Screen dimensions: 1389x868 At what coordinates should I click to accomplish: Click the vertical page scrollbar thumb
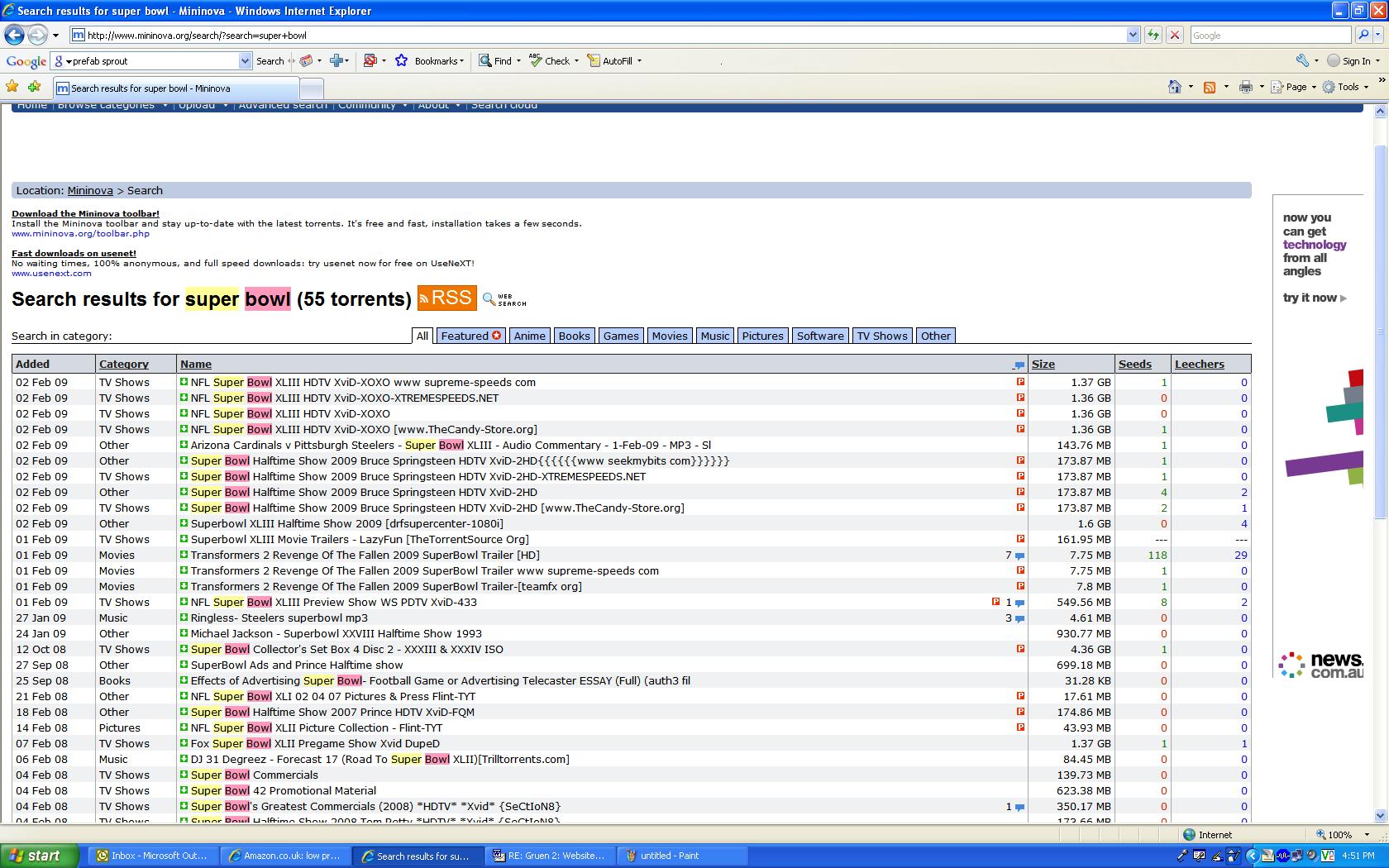[x=1380, y=331]
